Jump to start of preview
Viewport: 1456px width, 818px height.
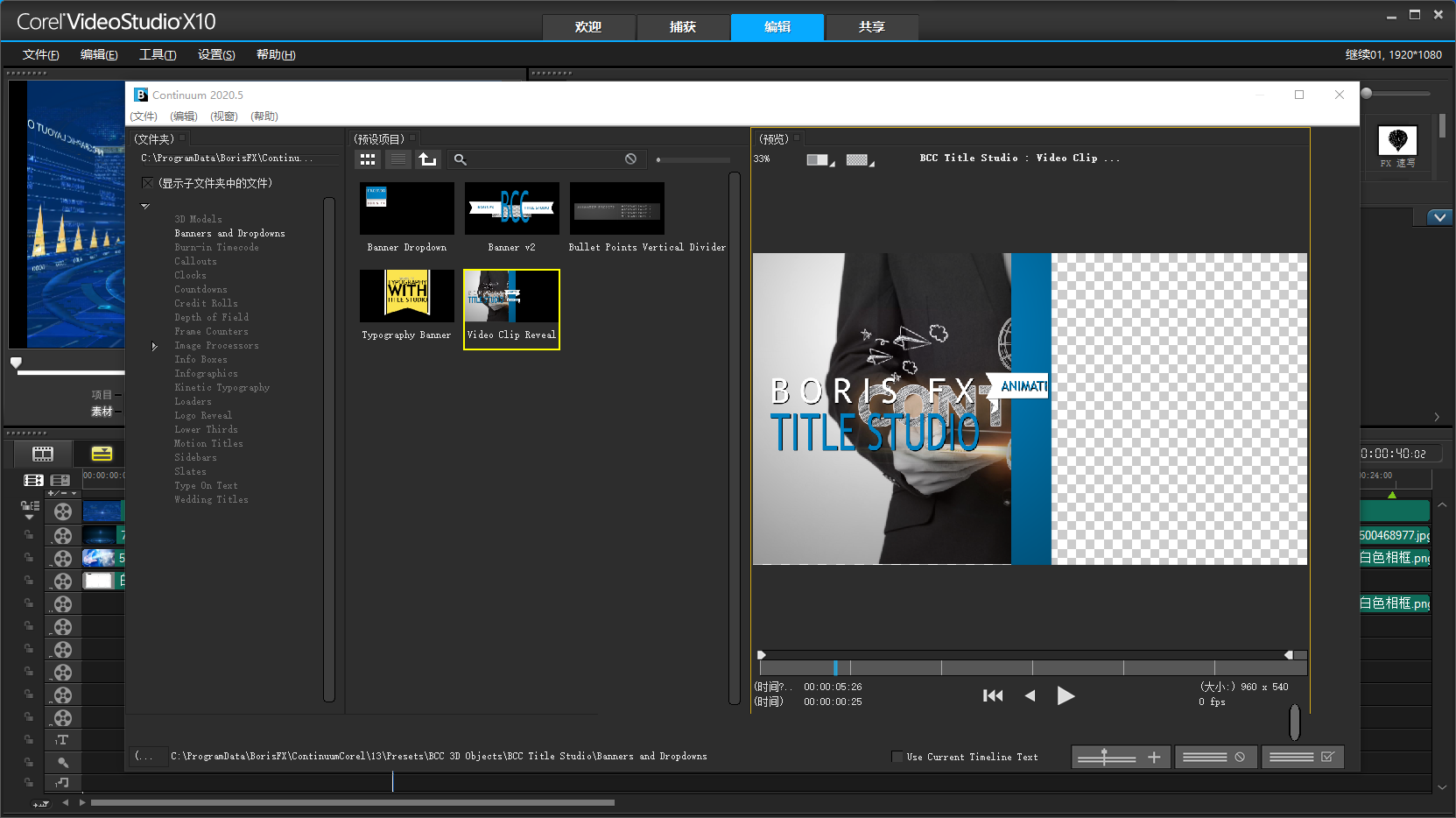click(993, 695)
